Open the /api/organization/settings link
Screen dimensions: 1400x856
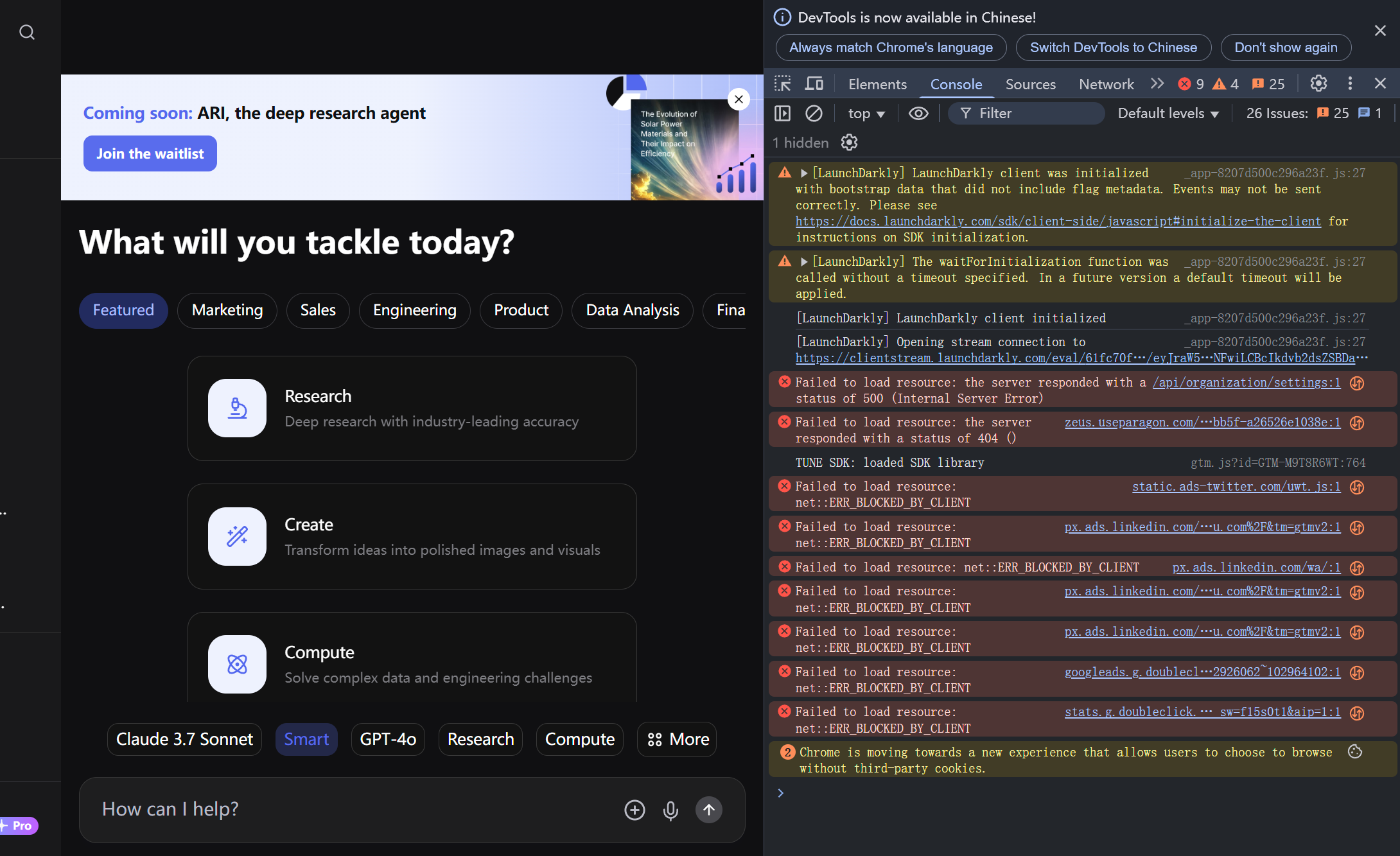point(1246,383)
